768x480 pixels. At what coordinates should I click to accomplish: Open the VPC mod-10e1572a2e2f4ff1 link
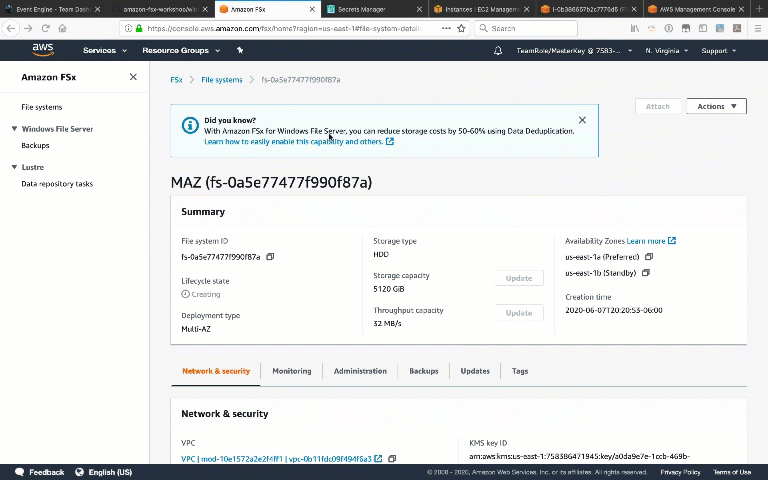276,459
